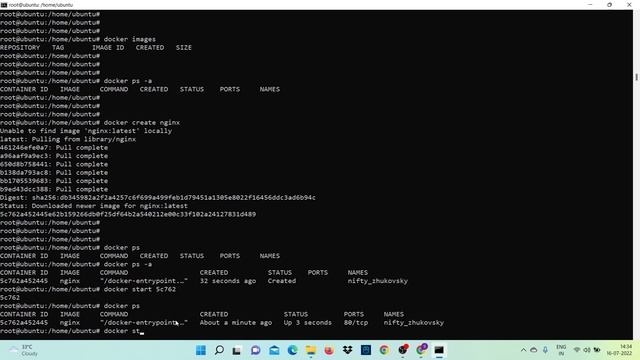Open the Teams Chat taskbar icon

click(x=256, y=350)
